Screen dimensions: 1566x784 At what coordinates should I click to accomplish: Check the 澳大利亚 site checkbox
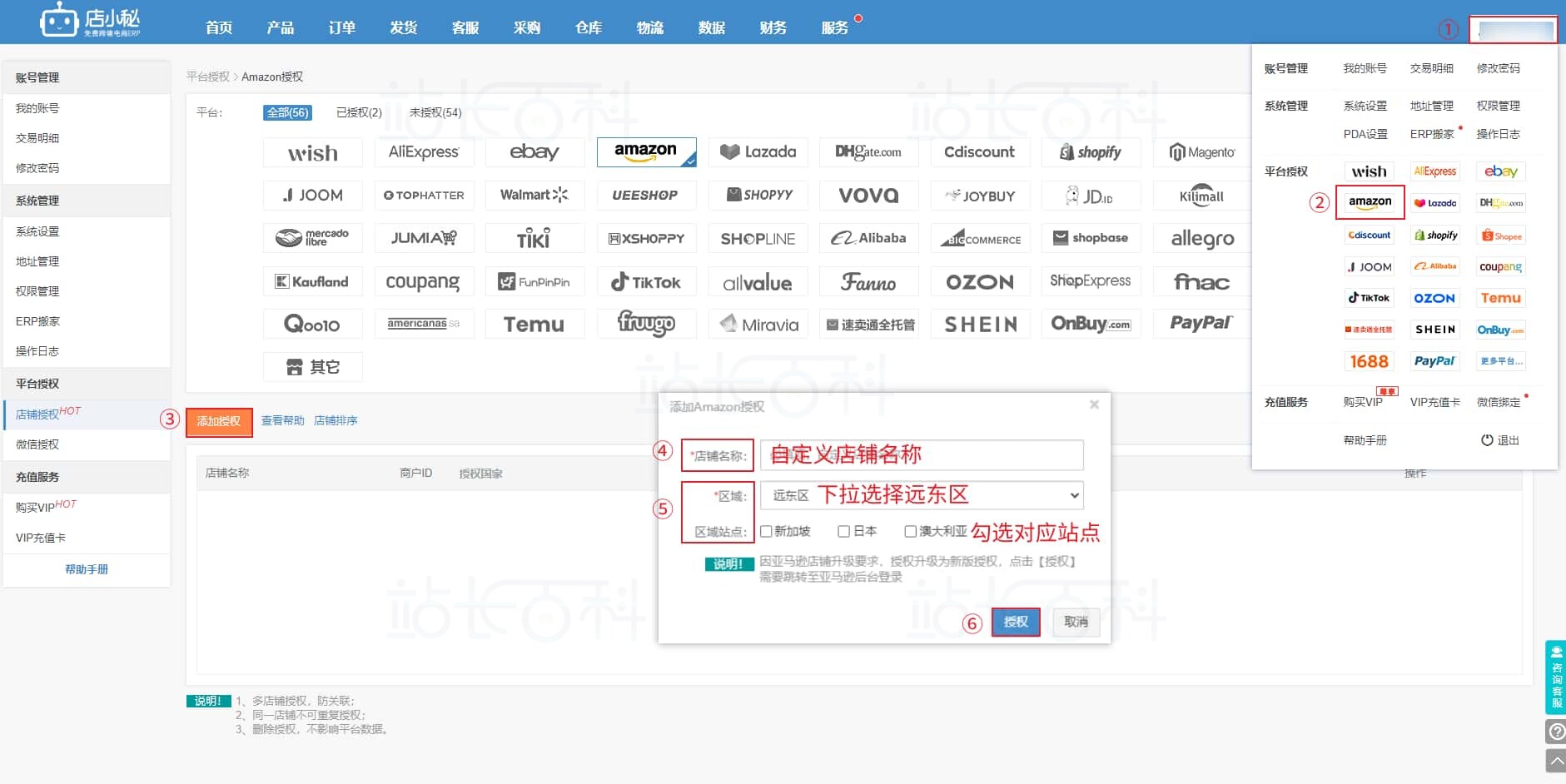pyautogui.click(x=910, y=532)
